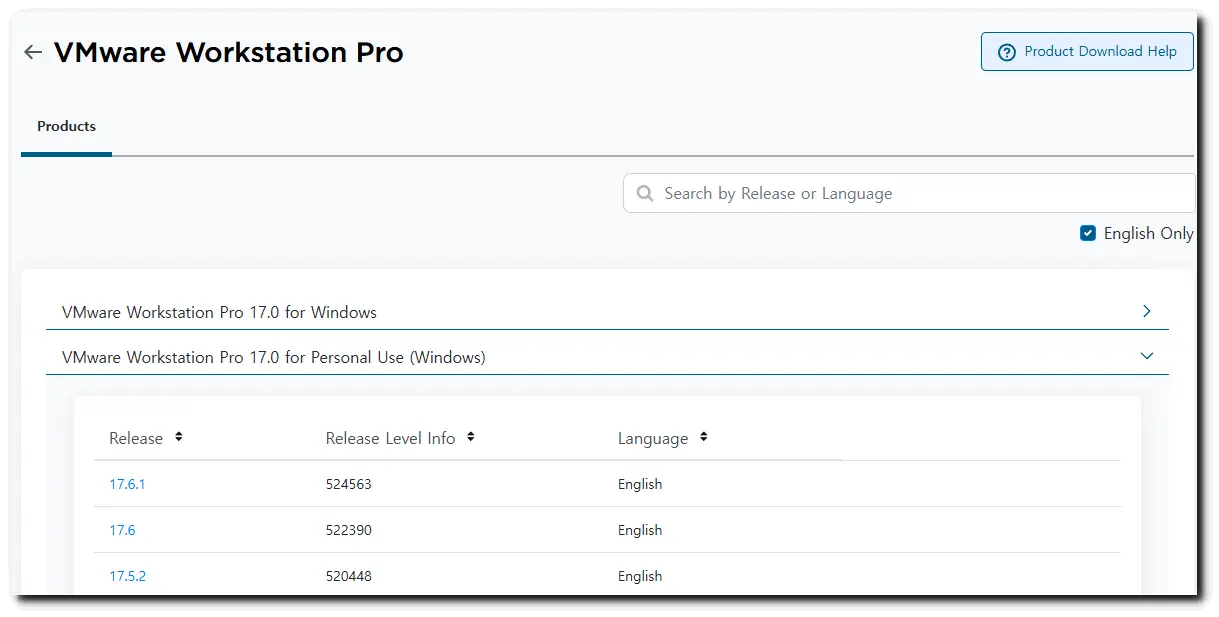This screenshot has width=1219, height=617.
Task: Click the sort arrows on the Release column
Action: 177,437
